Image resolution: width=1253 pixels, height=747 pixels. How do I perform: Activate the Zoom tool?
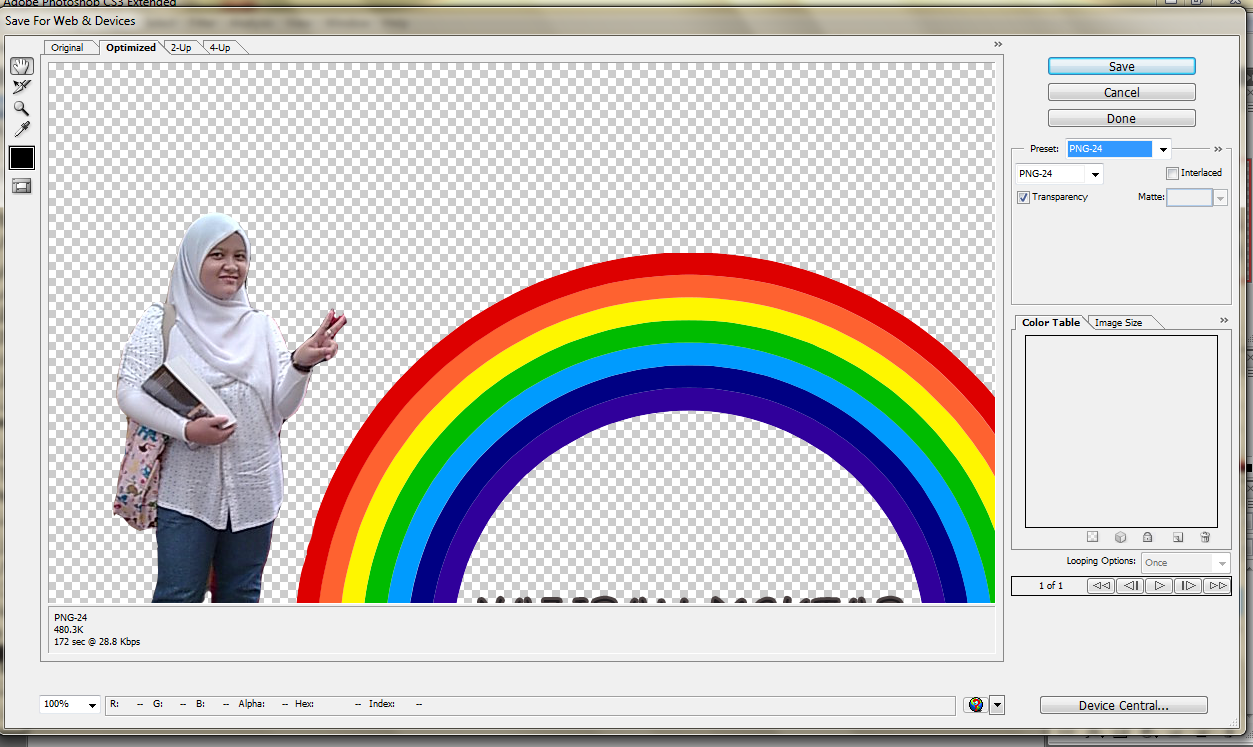pyautogui.click(x=21, y=108)
